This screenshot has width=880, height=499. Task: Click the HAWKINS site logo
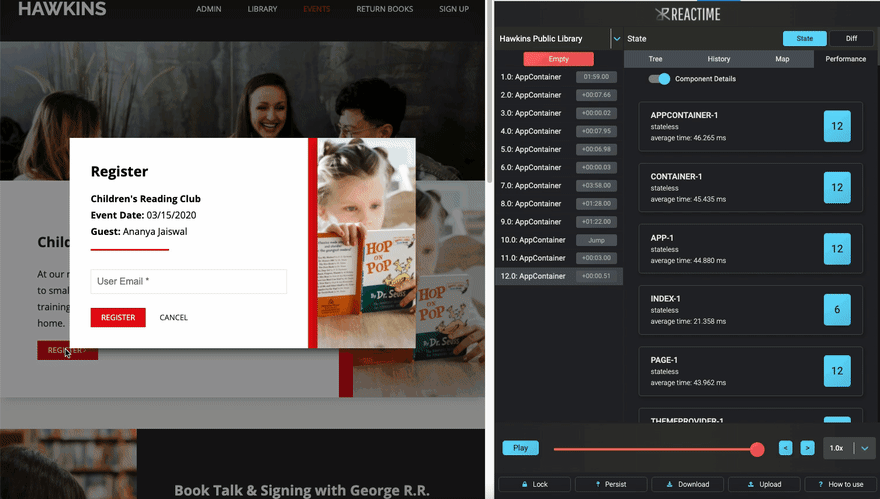[62, 9]
